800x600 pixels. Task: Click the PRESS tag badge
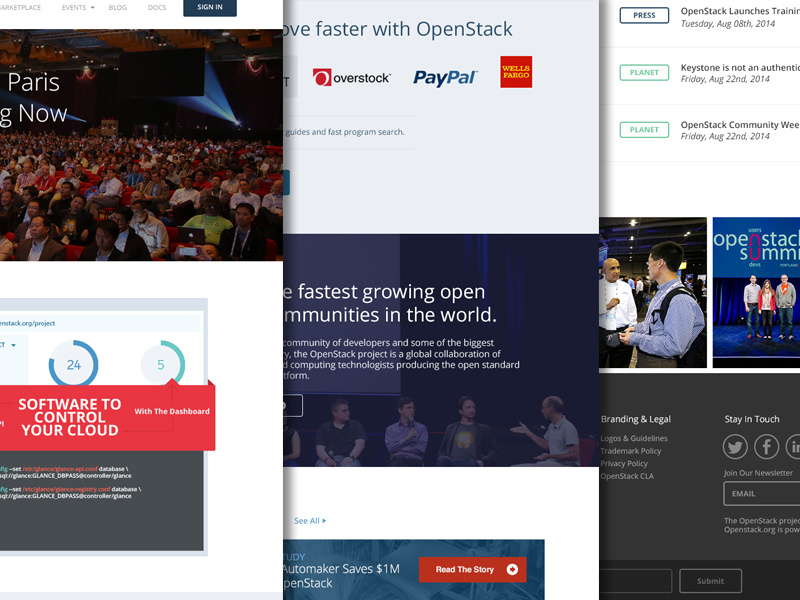pyautogui.click(x=644, y=15)
